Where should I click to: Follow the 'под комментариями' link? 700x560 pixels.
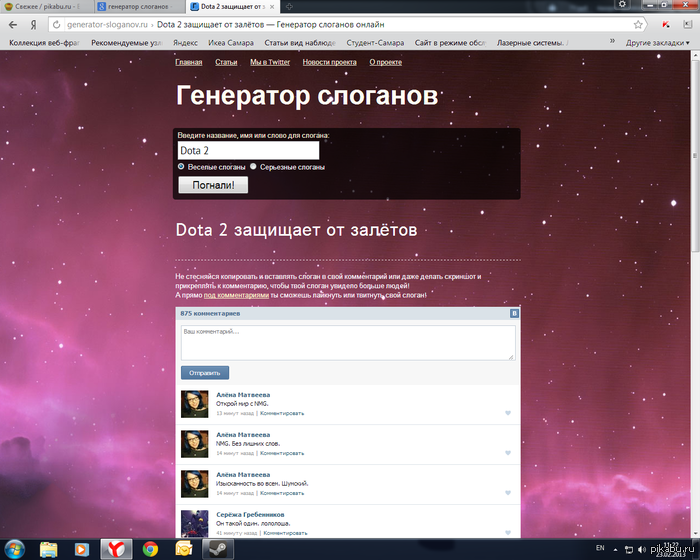tap(236, 295)
